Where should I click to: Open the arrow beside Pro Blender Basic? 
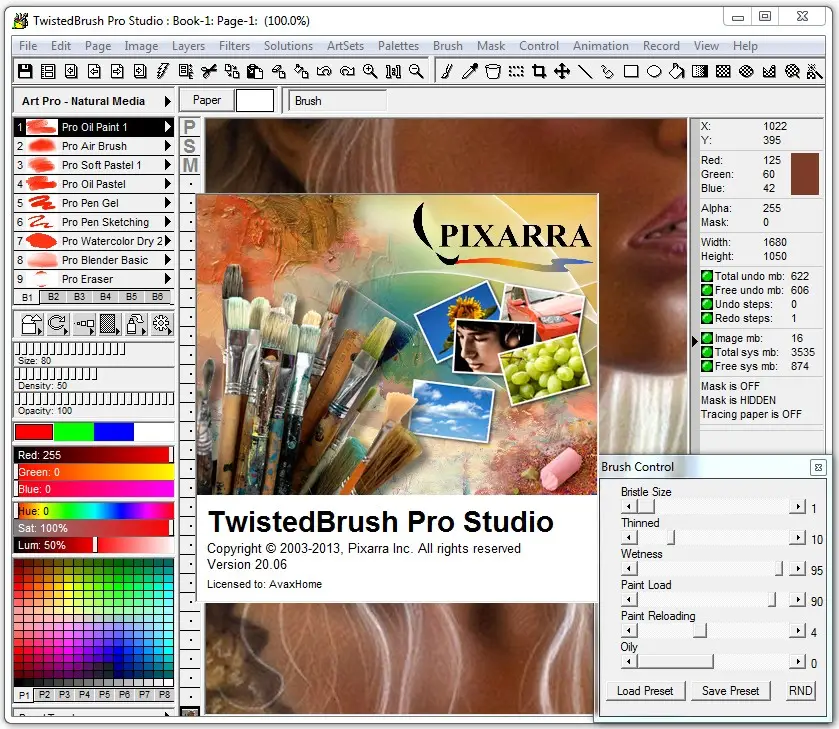[x=167, y=260]
